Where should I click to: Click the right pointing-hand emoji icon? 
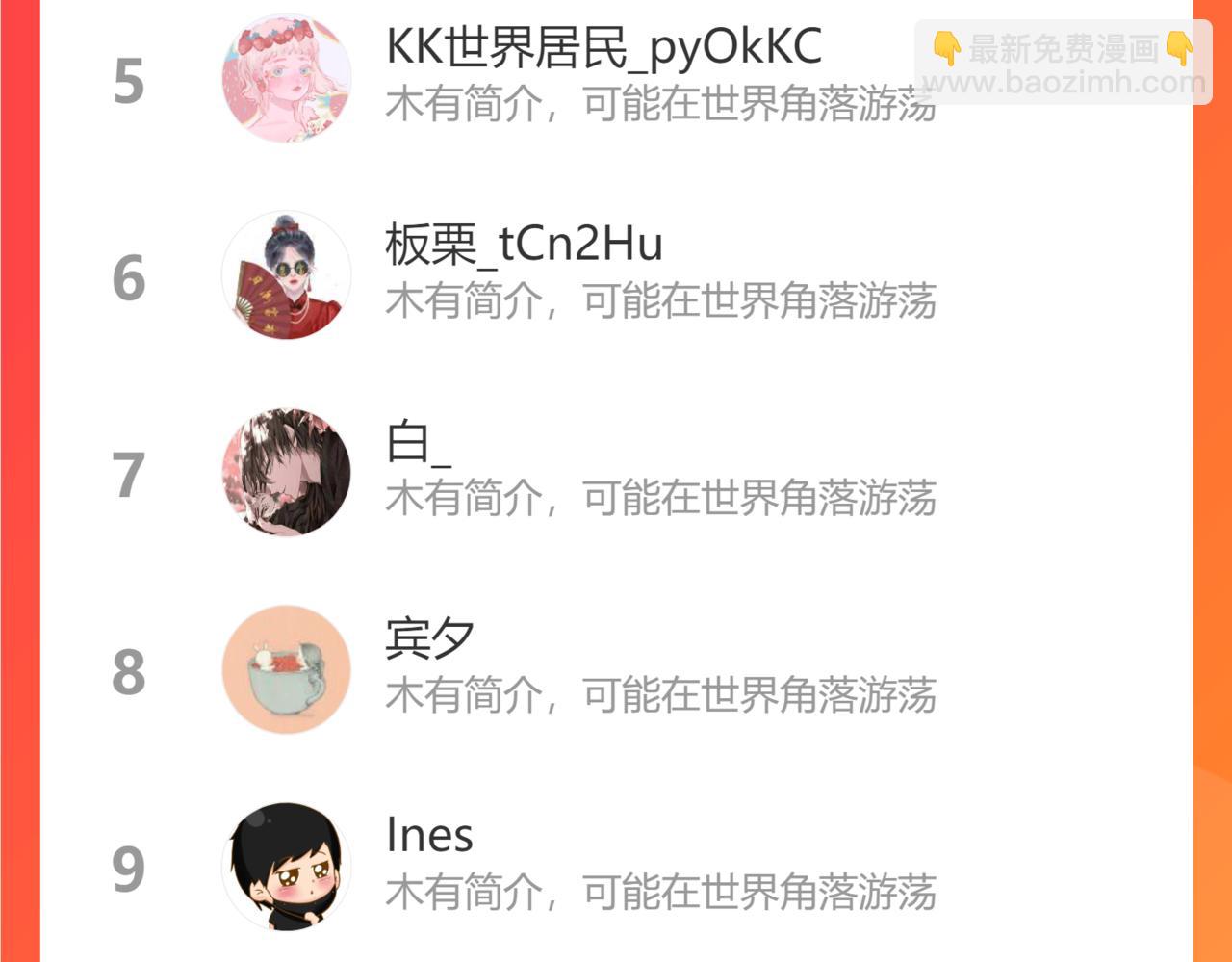(x=1179, y=48)
